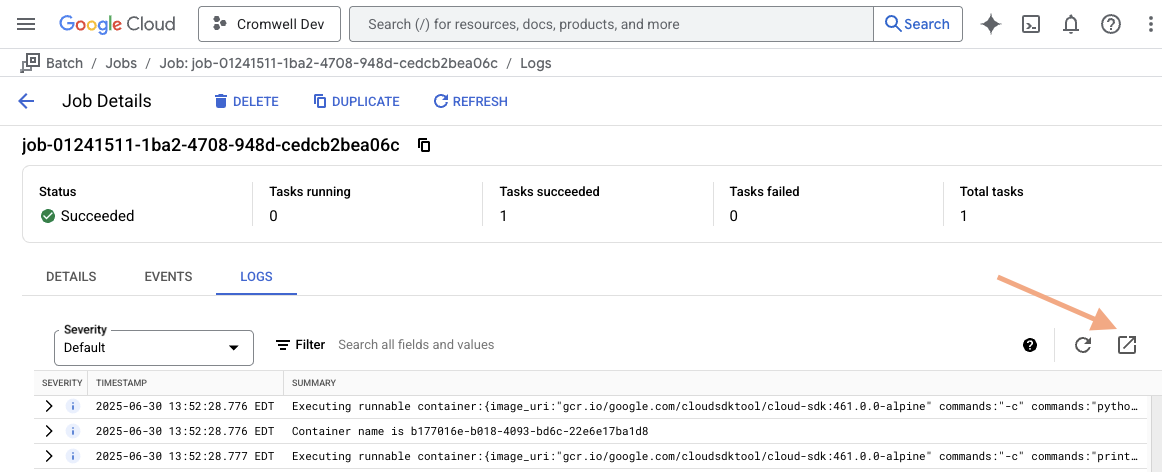Open logs help black question icon
Viewport: 1162px width, 472px height.
(1029, 345)
